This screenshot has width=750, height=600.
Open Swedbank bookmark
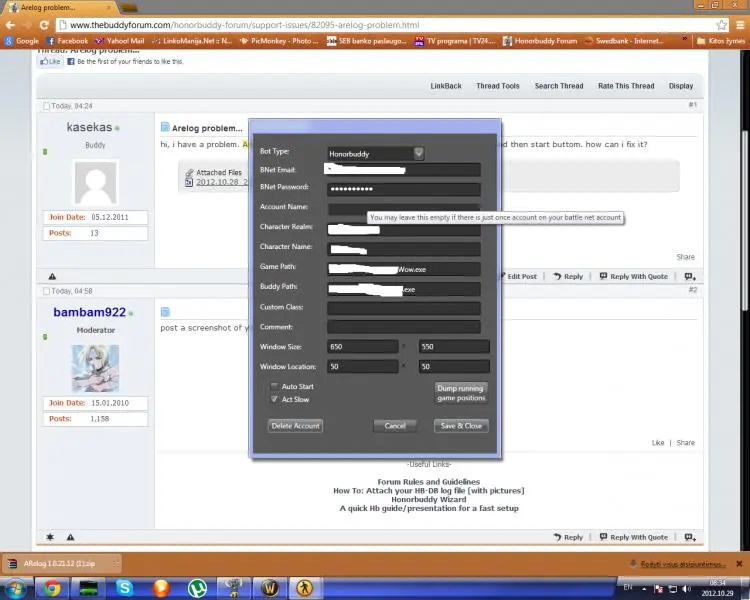[x=624, y=41]
